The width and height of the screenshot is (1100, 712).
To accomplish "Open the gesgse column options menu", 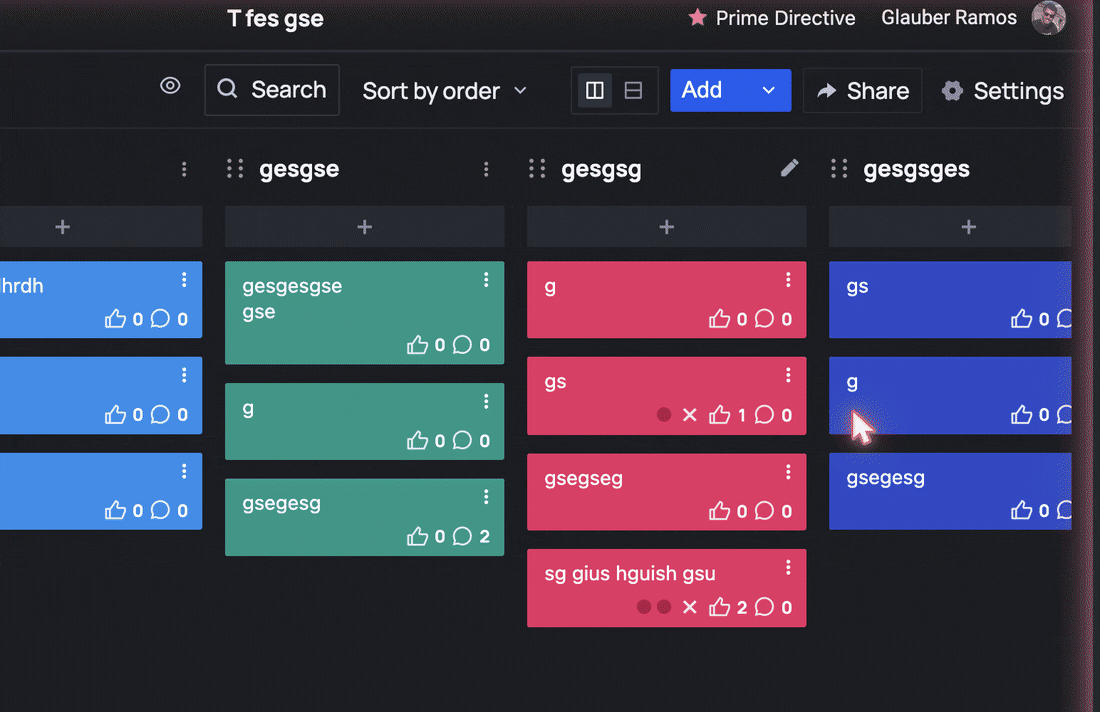I will click(x=486, y=169).
